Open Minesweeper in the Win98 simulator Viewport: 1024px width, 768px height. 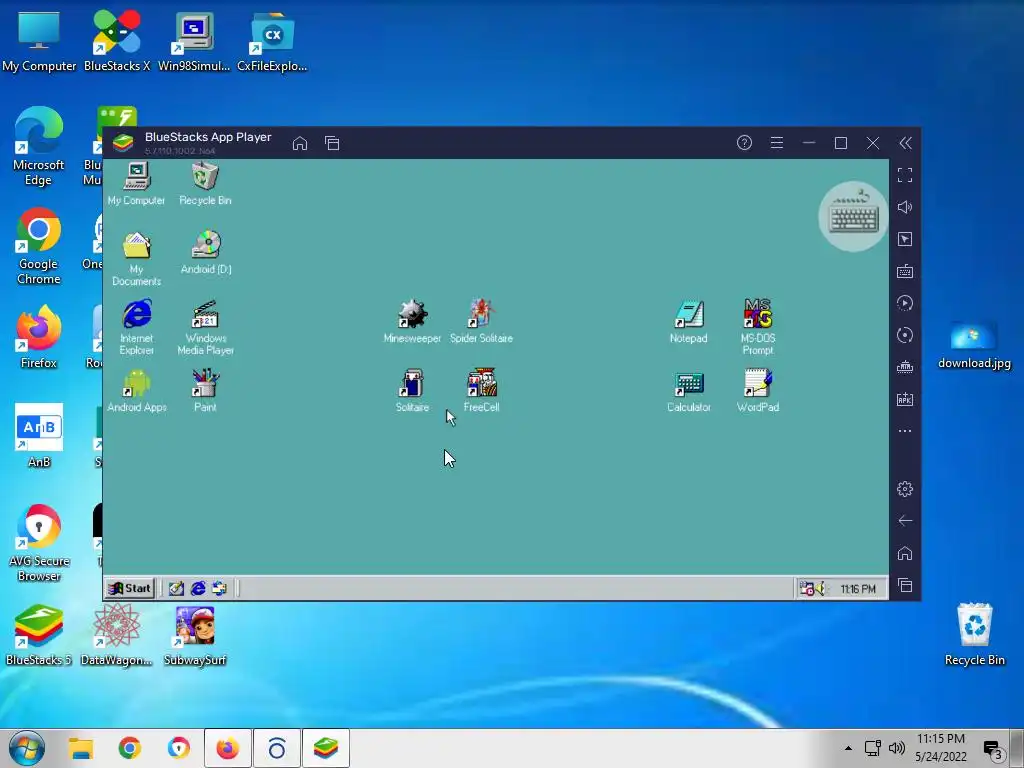[x=412, y=321]
